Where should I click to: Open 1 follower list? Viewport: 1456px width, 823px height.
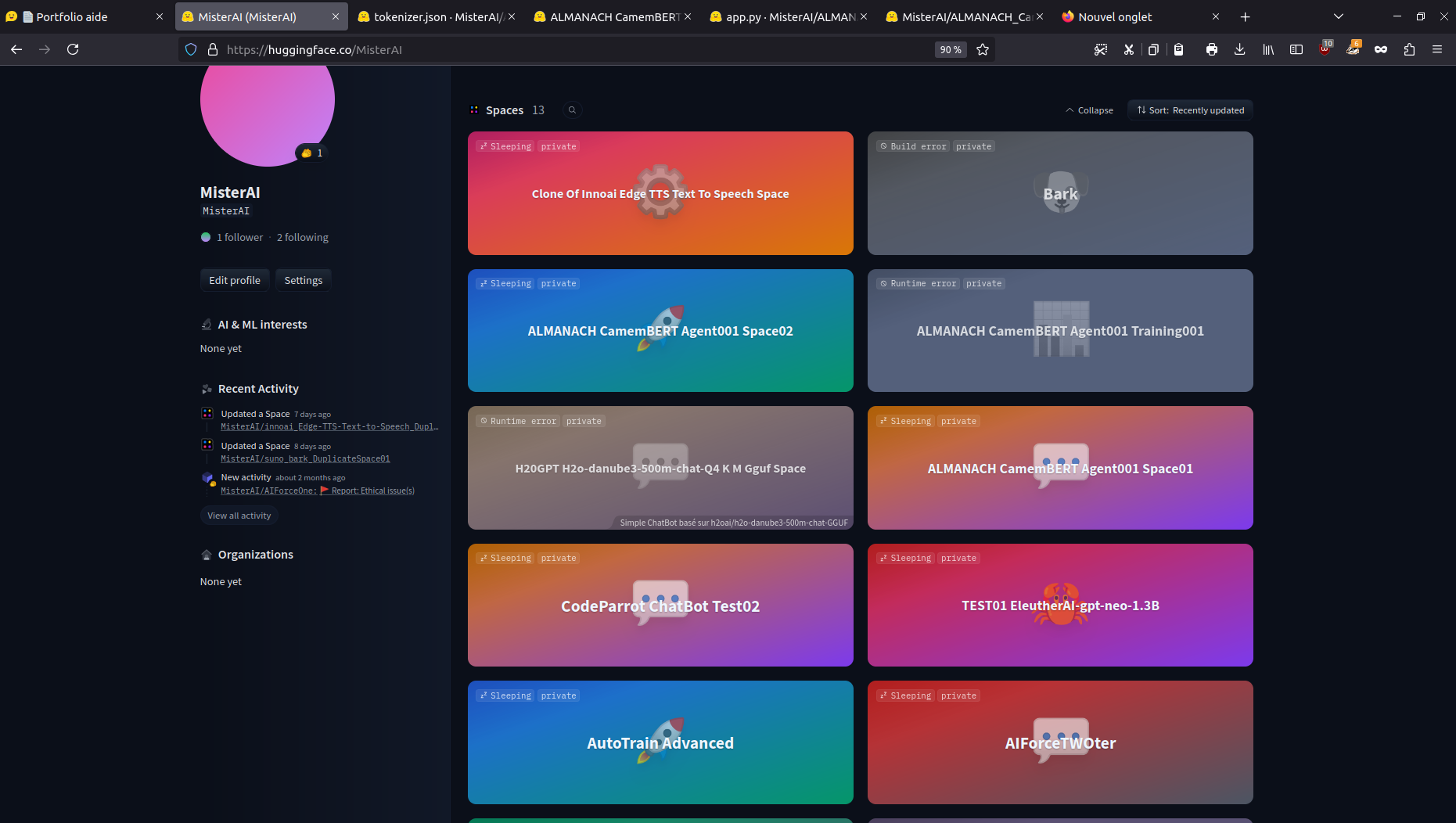(240, 237)
